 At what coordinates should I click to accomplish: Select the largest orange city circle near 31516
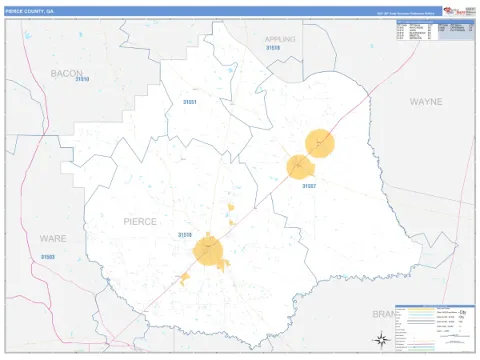click(x=208, y=251)
